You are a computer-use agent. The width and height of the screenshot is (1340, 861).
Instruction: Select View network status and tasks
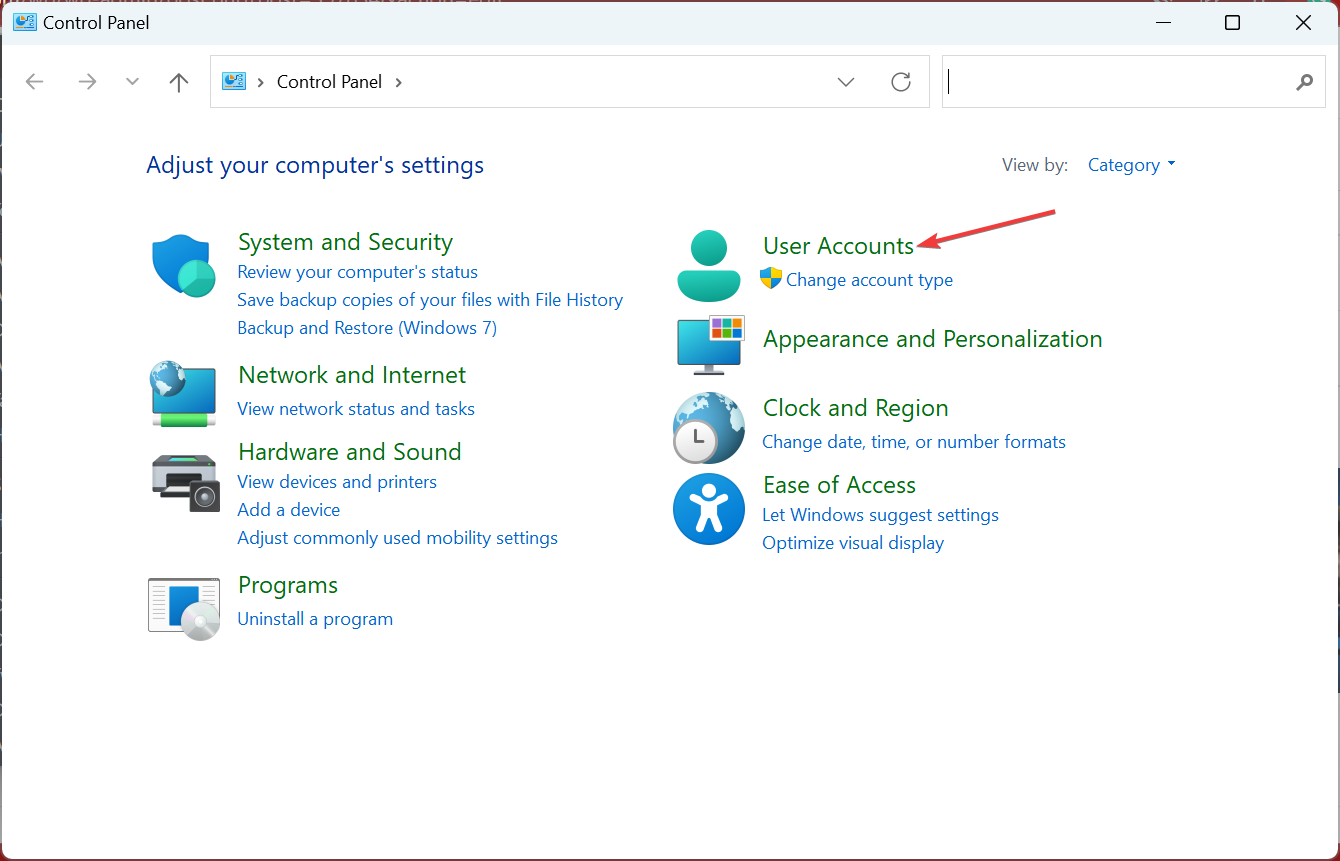click(356, 409)
